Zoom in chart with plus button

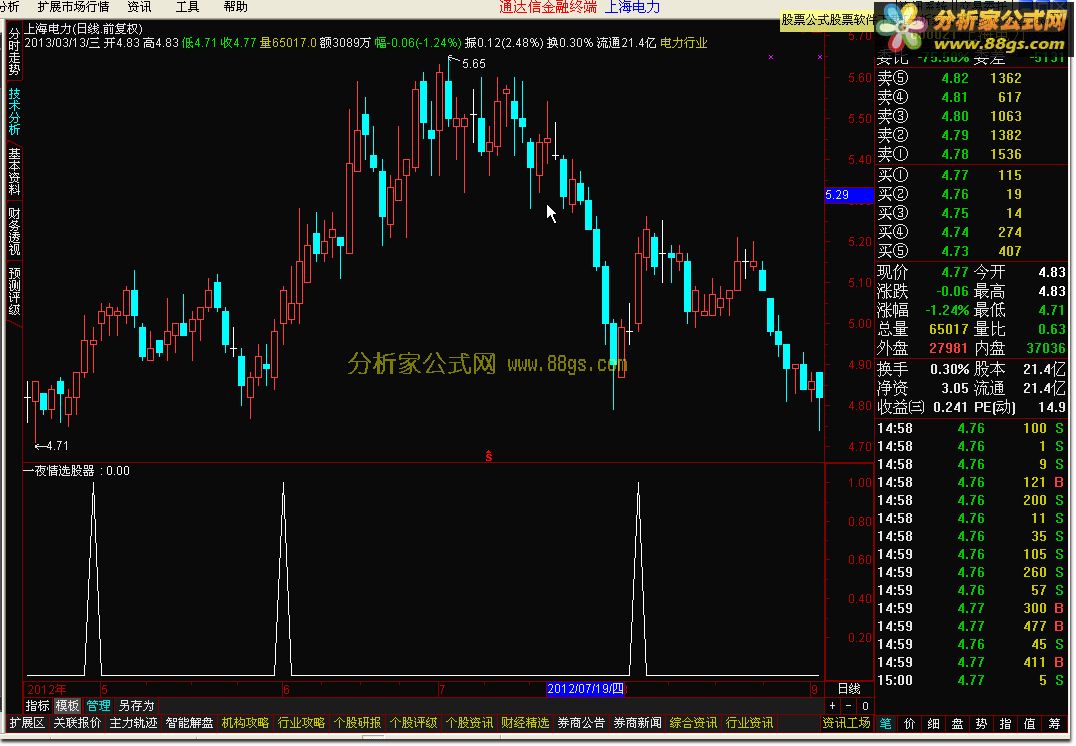pyautogui.click(x=832, y=706)
